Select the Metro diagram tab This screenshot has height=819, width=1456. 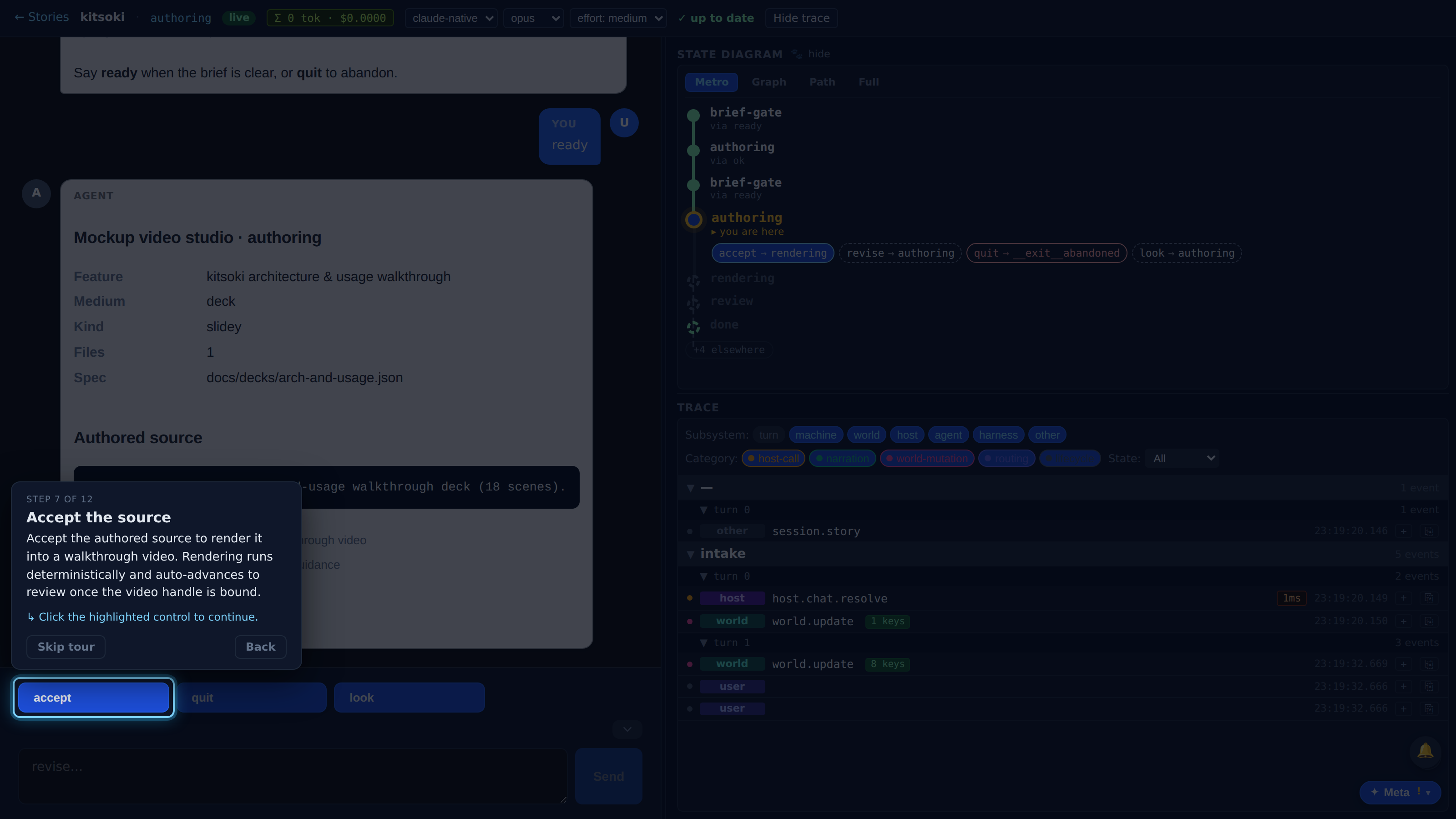pos(711,82)
